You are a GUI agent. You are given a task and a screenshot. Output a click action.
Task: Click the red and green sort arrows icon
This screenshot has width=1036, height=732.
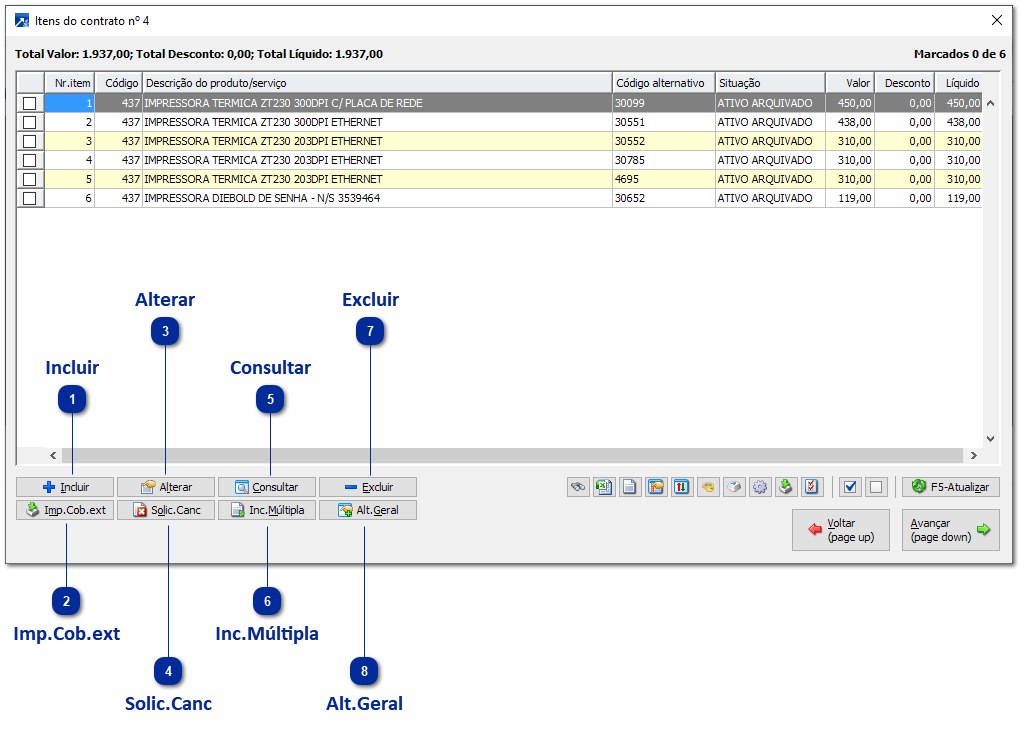(682, 487)
